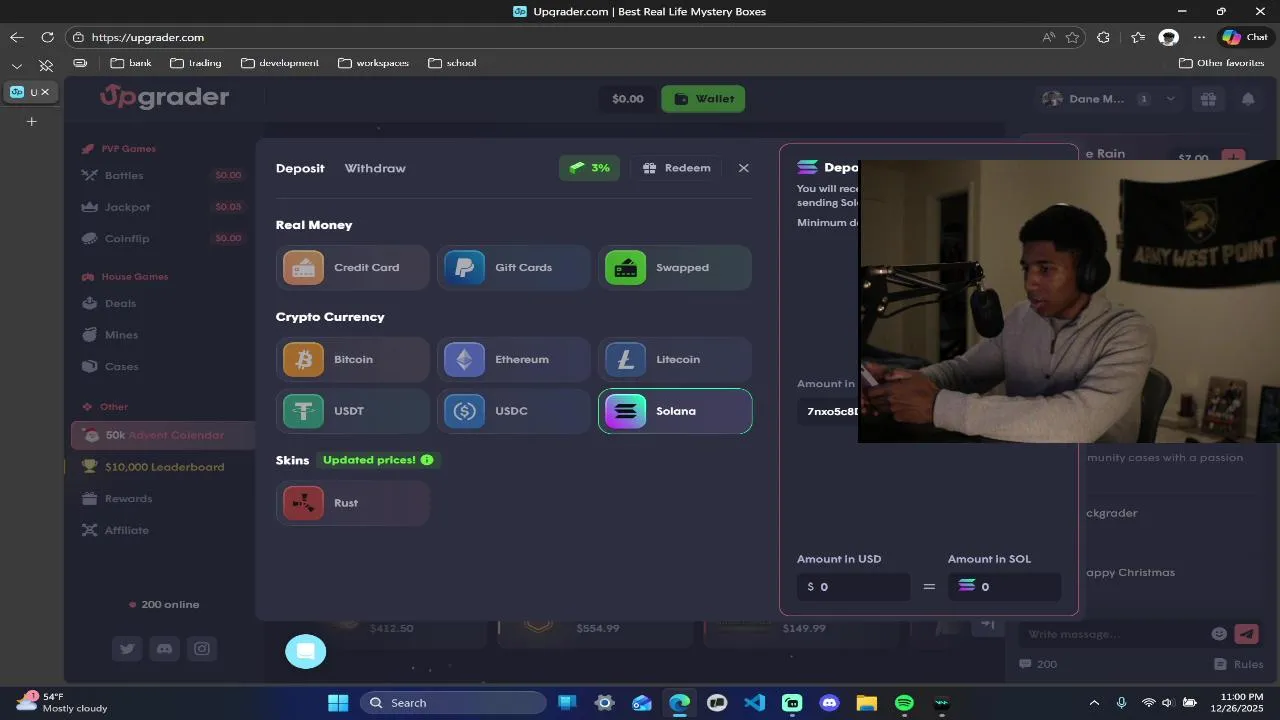The height and width of the screenshot is (720, 1280).
Task: Go back in browser
Action: (x=17, y=37)
